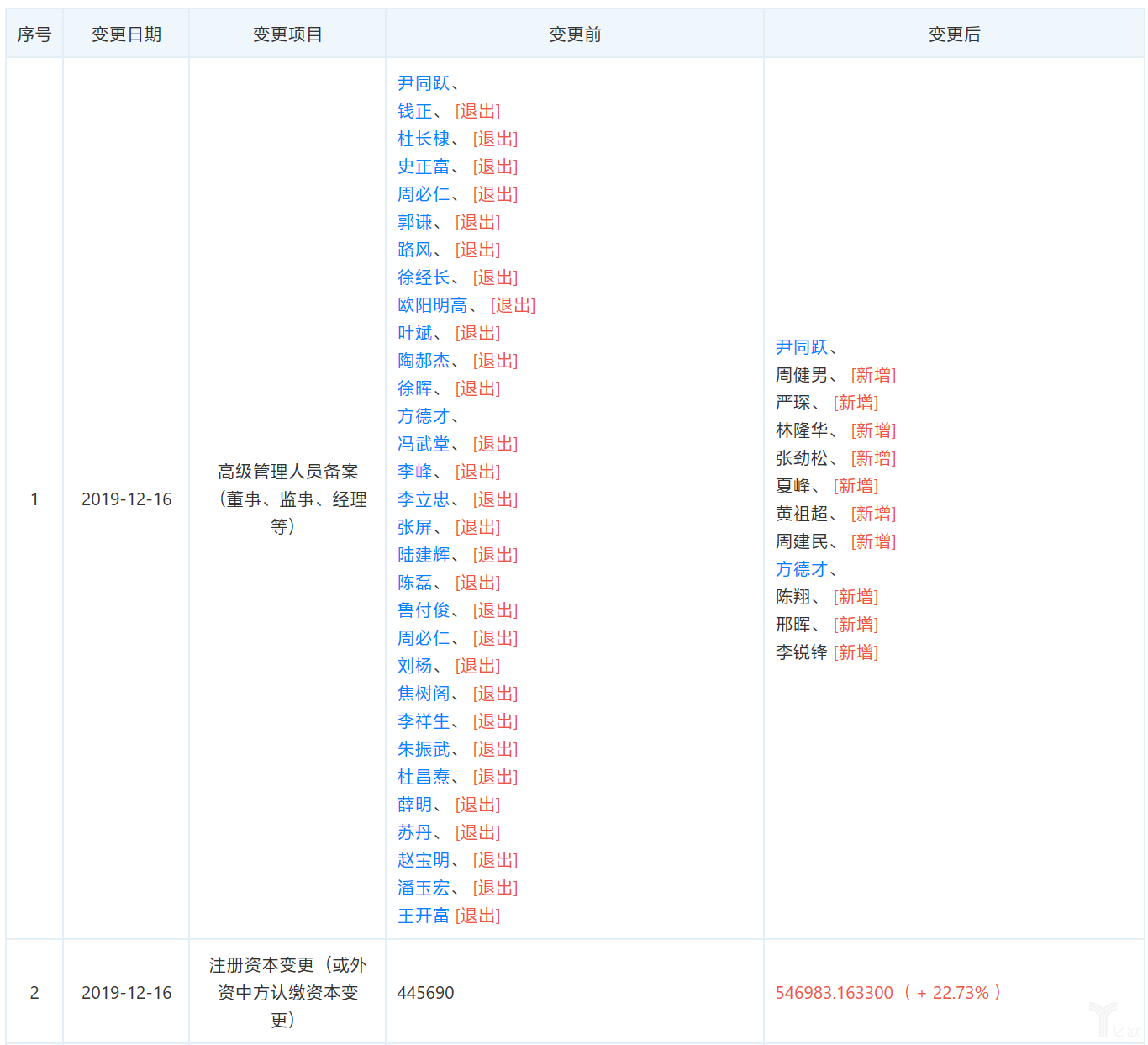Open the 潘玉宏 name link
1148x1045 pixels.
tap(424, 888)
